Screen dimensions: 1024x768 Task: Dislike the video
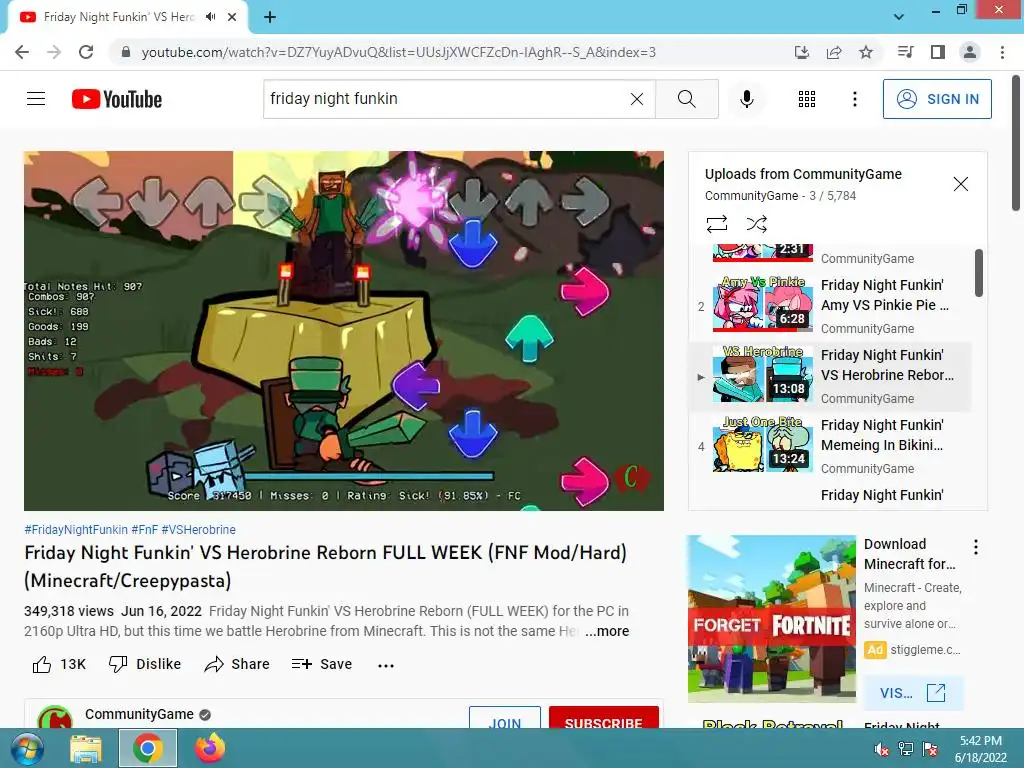click(144, 664)
